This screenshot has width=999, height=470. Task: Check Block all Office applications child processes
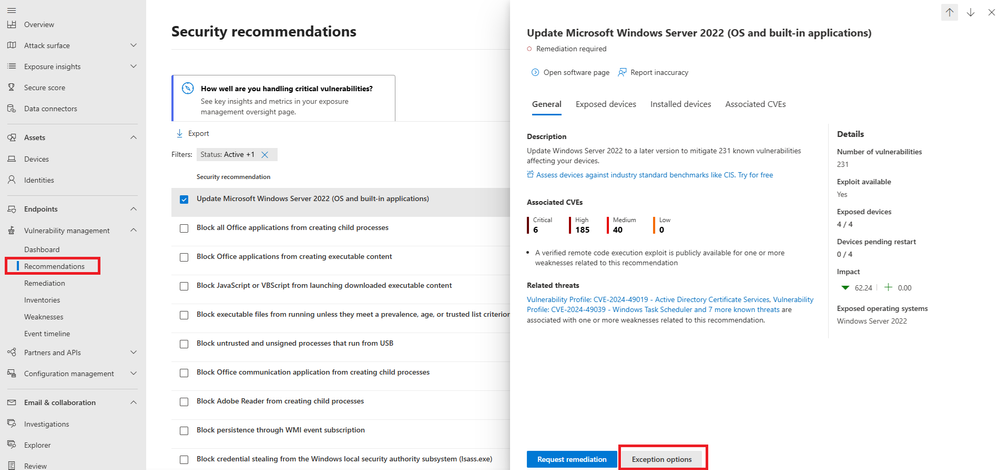coord(184,228)
